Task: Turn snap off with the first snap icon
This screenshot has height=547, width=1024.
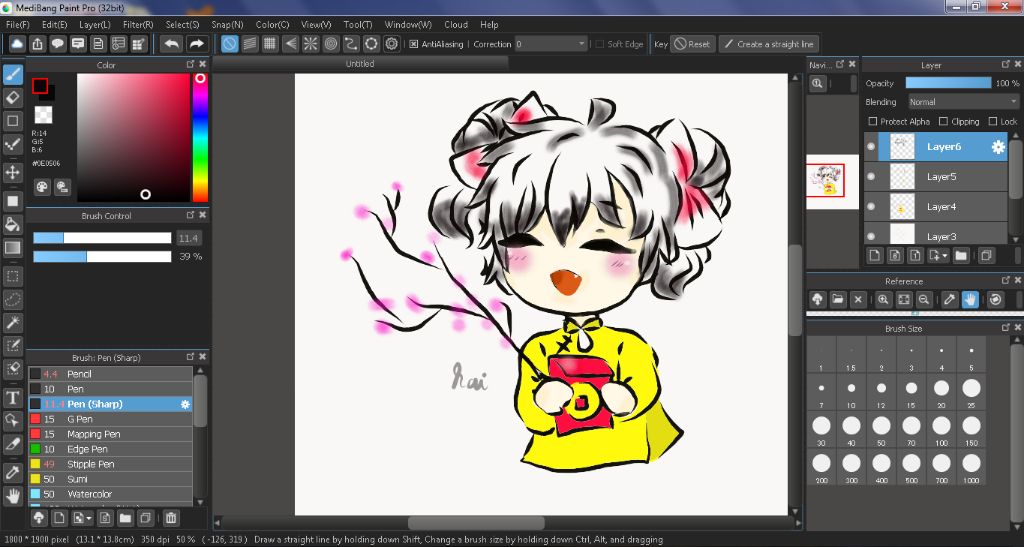Action: (x=229, y=44)
